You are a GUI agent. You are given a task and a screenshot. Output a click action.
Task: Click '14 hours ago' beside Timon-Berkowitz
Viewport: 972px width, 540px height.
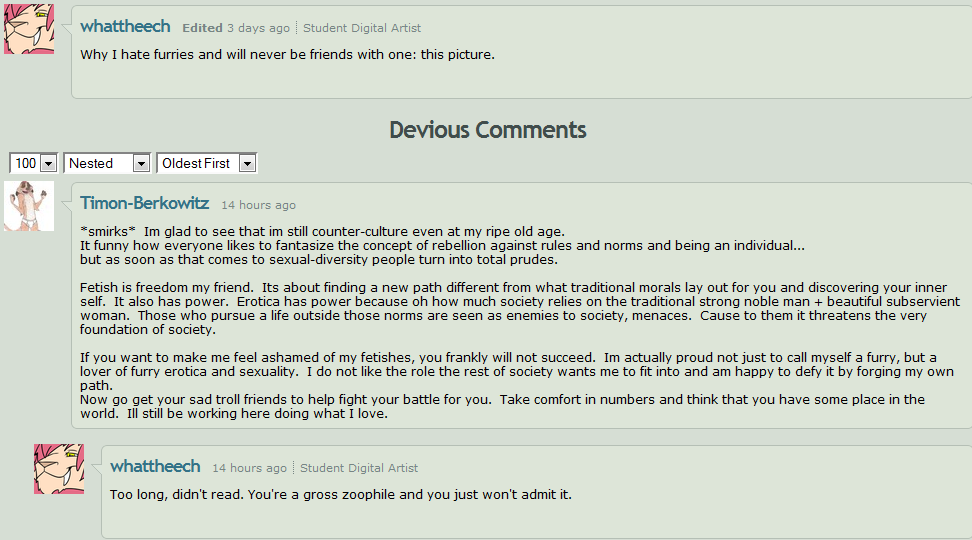(x=258, y=205)
